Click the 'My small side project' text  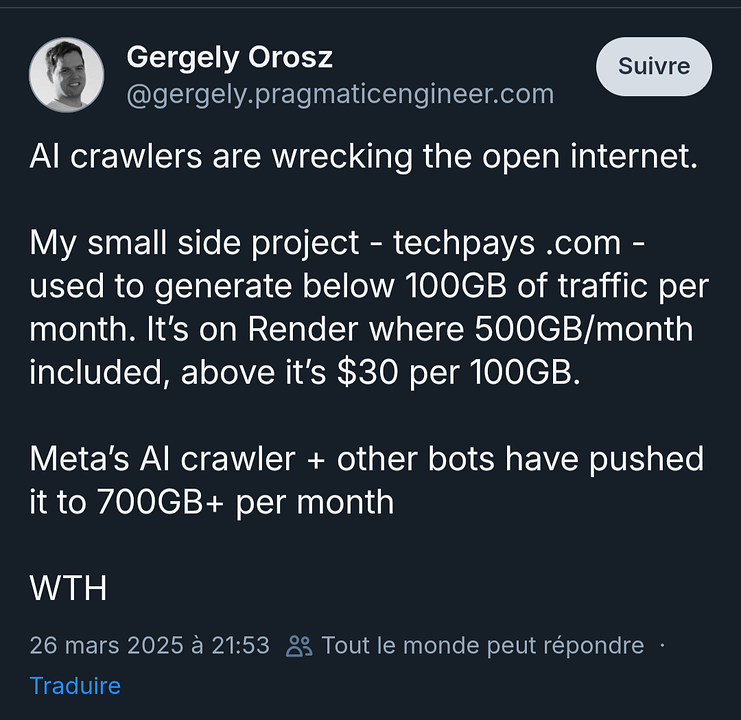[x=194, y=244]
